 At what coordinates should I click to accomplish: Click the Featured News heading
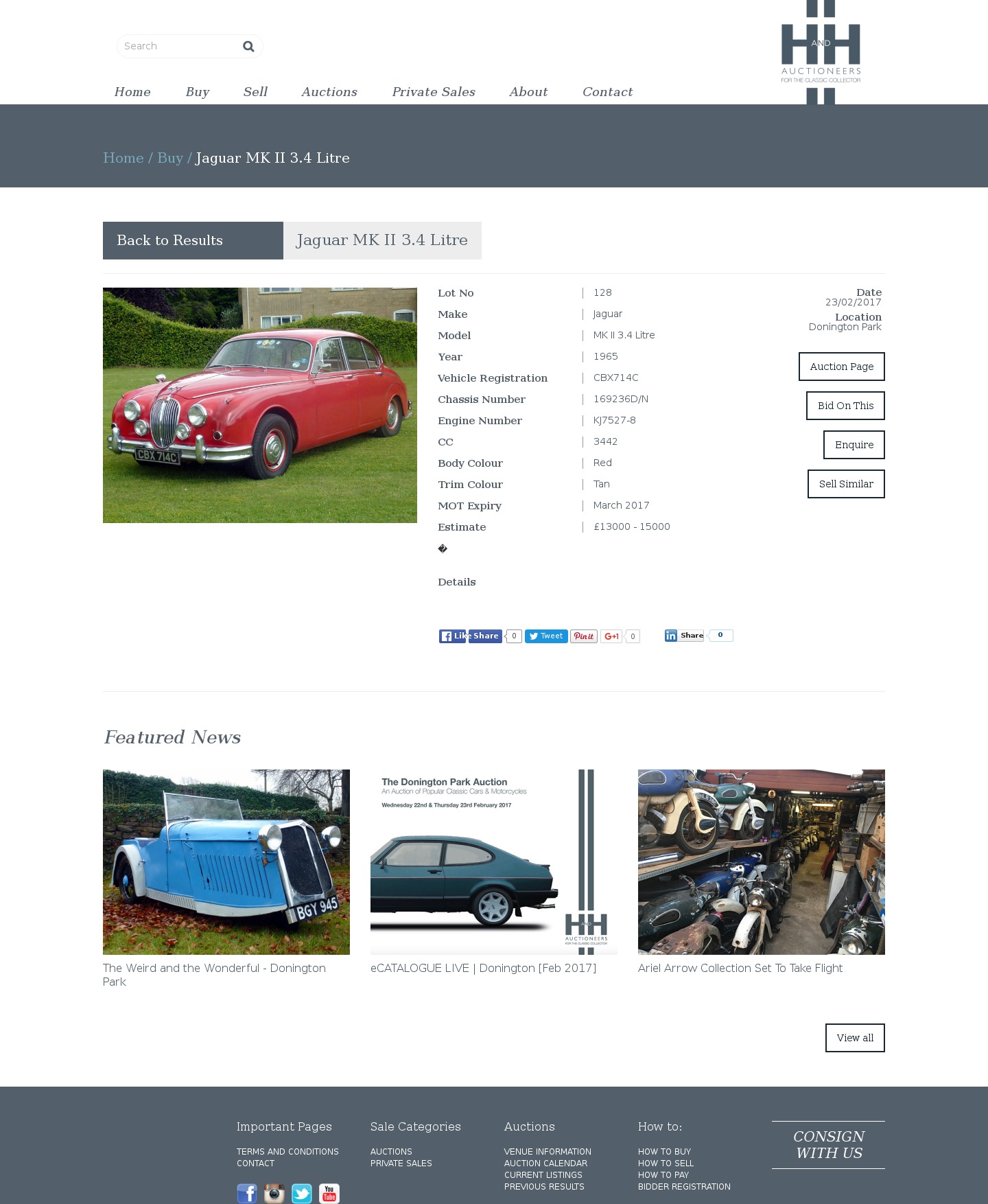[172, 737]
